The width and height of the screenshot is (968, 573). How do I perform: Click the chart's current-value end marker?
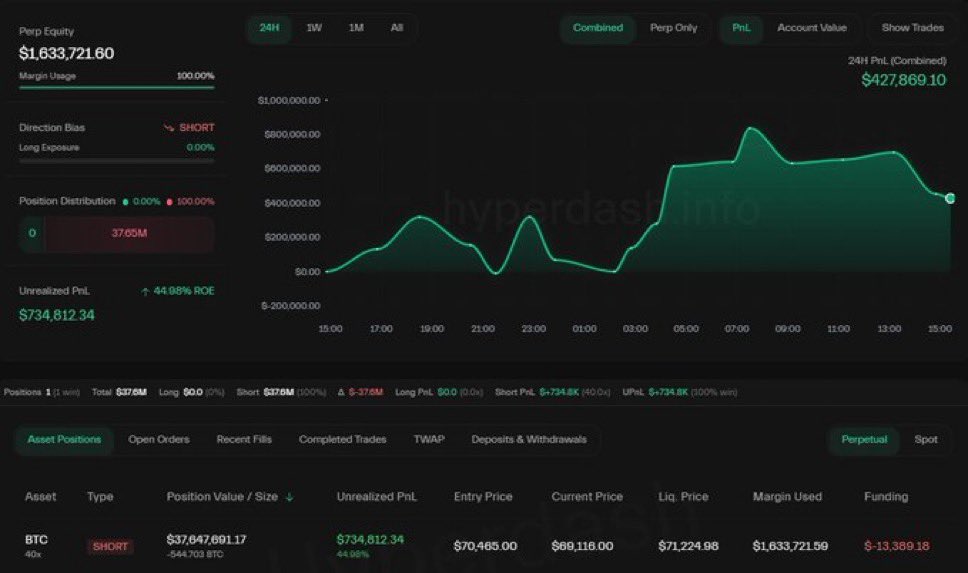click(950, 198)
